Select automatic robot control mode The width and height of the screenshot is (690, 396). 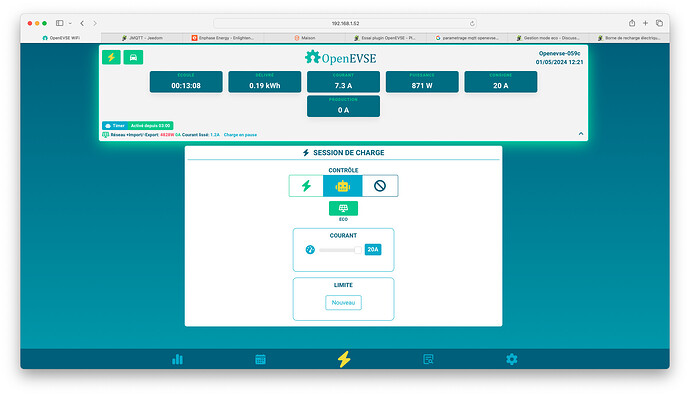point(342,186)
